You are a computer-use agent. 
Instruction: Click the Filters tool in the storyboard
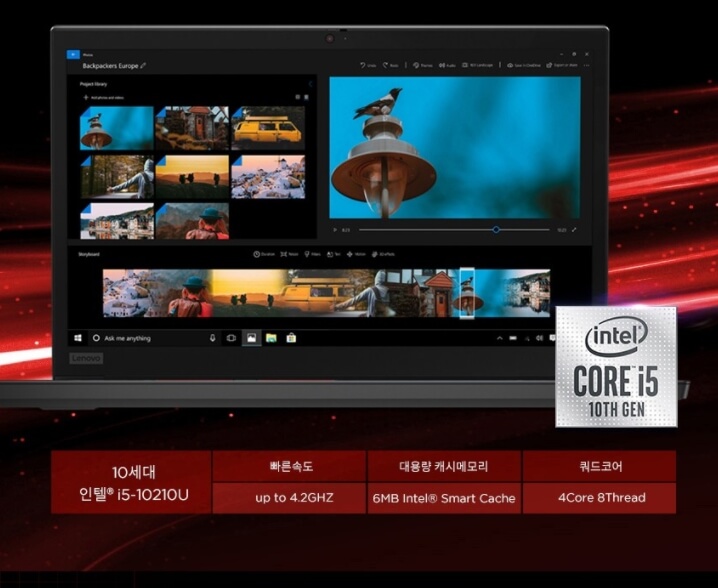pos(312,254)
